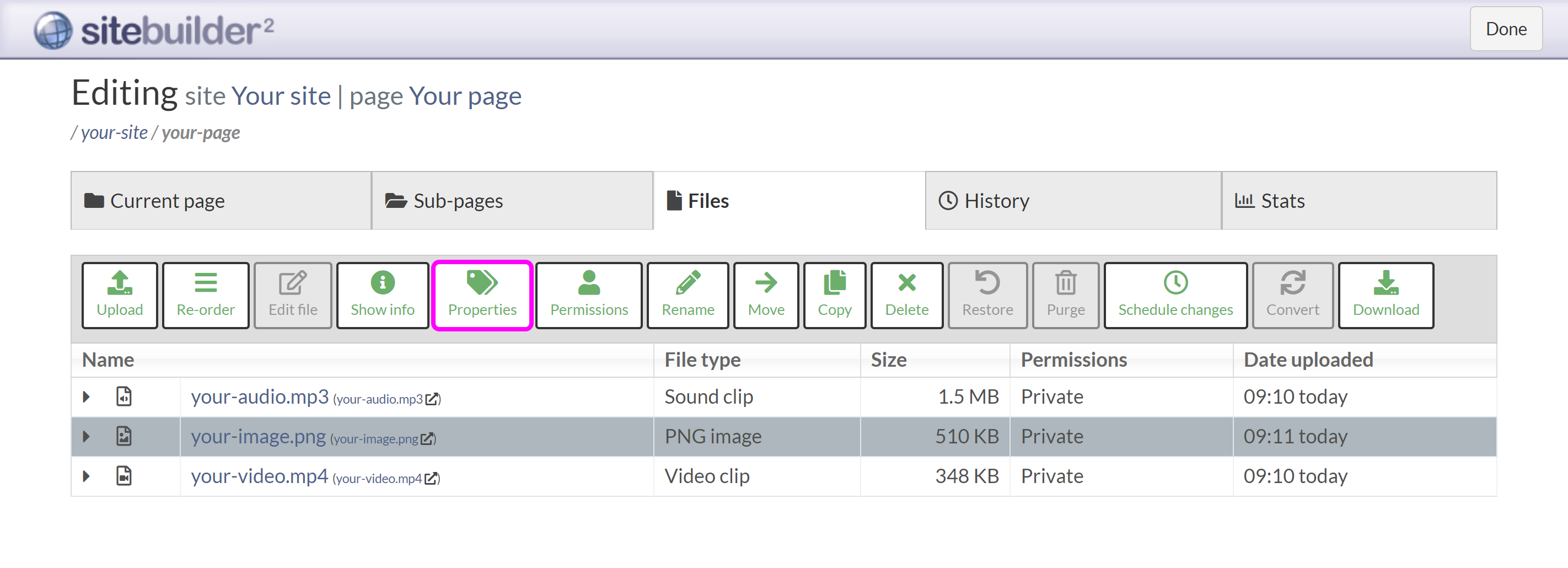
Task: Select the Upload tool
Action: point(119,294)
